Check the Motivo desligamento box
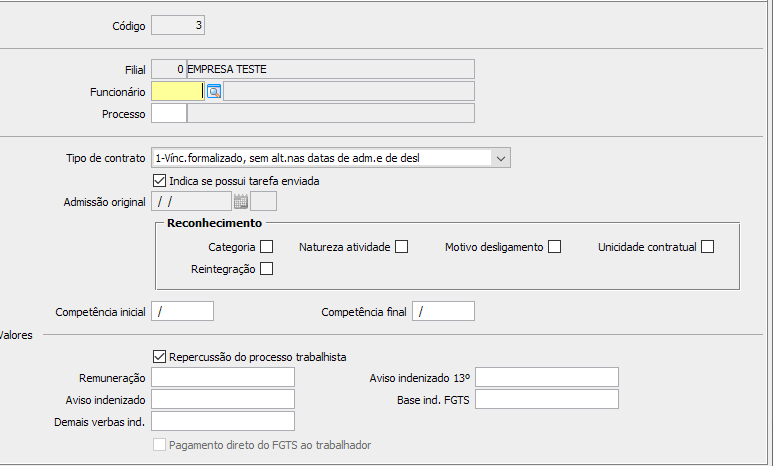The height and width of the screenshot is (466, 775). click(555, 247)
